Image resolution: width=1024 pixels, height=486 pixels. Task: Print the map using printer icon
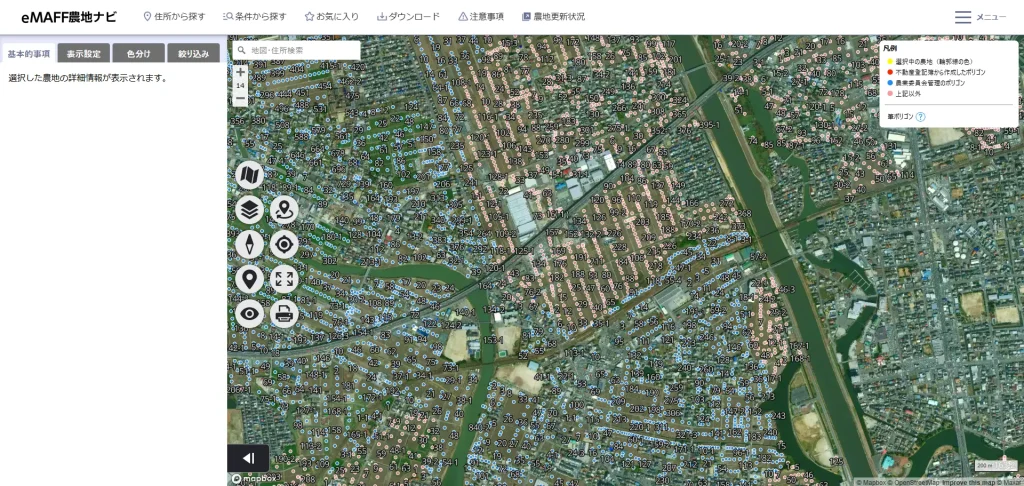pos(284,313)
